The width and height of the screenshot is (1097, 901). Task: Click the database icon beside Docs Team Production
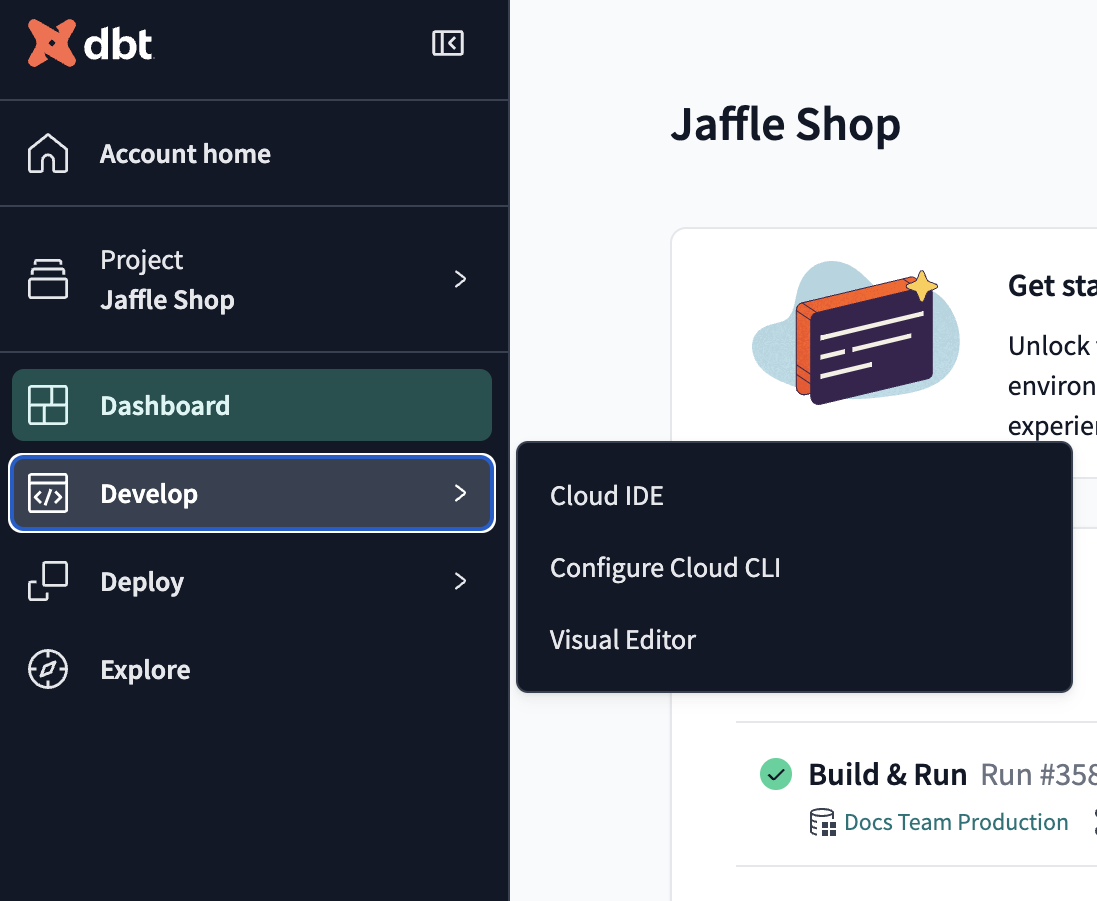click(822, 823)
